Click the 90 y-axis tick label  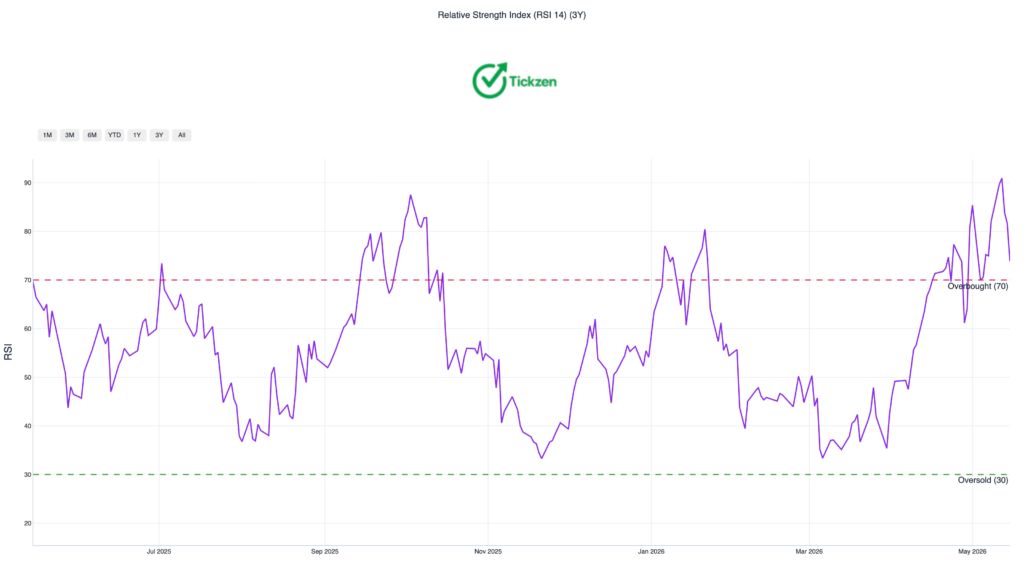coord(27,183)
